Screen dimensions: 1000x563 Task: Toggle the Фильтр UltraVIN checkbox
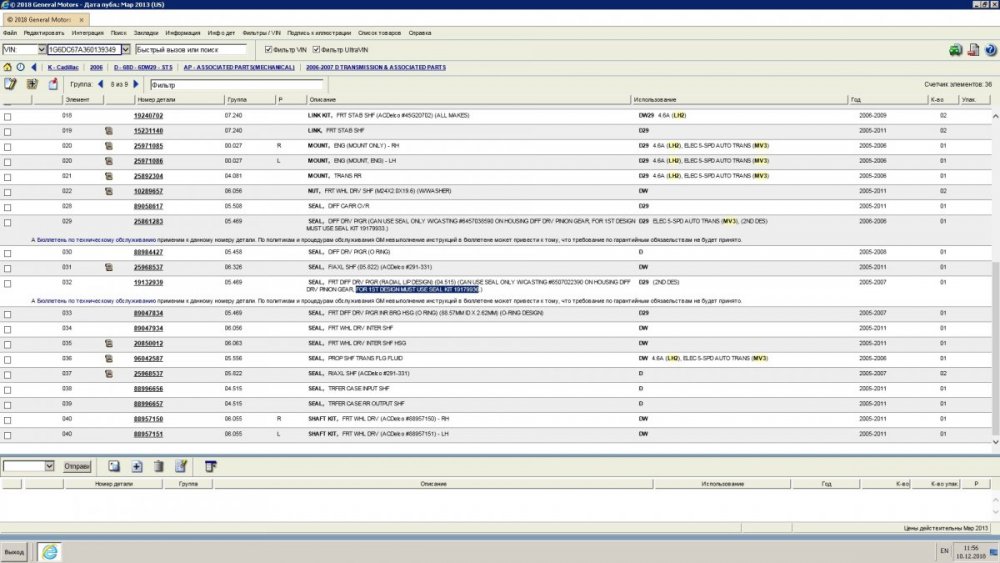click(x=317, y=49)
